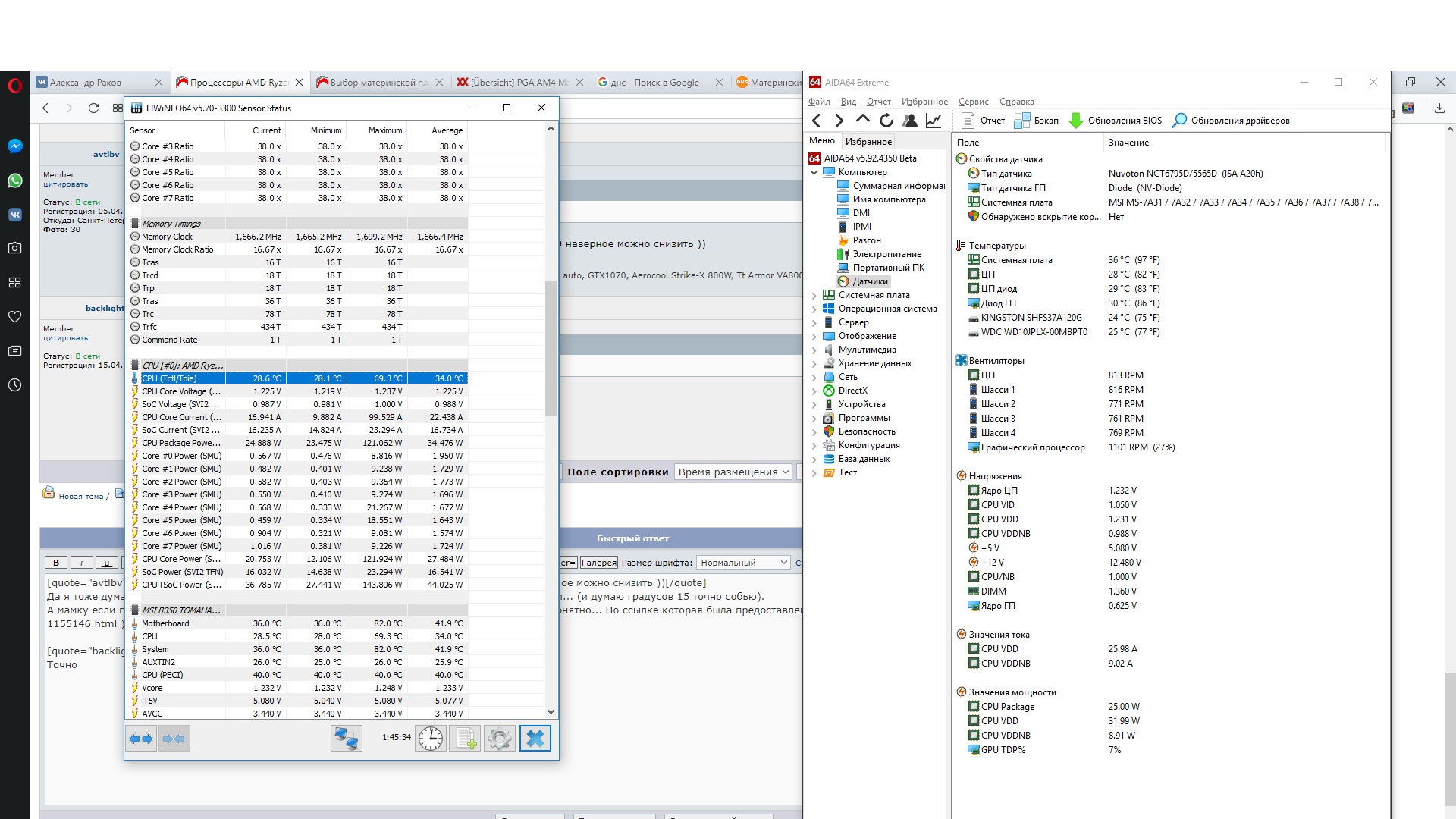
Task: Open Нормальный font size dropdown
Action: [743, 563]
